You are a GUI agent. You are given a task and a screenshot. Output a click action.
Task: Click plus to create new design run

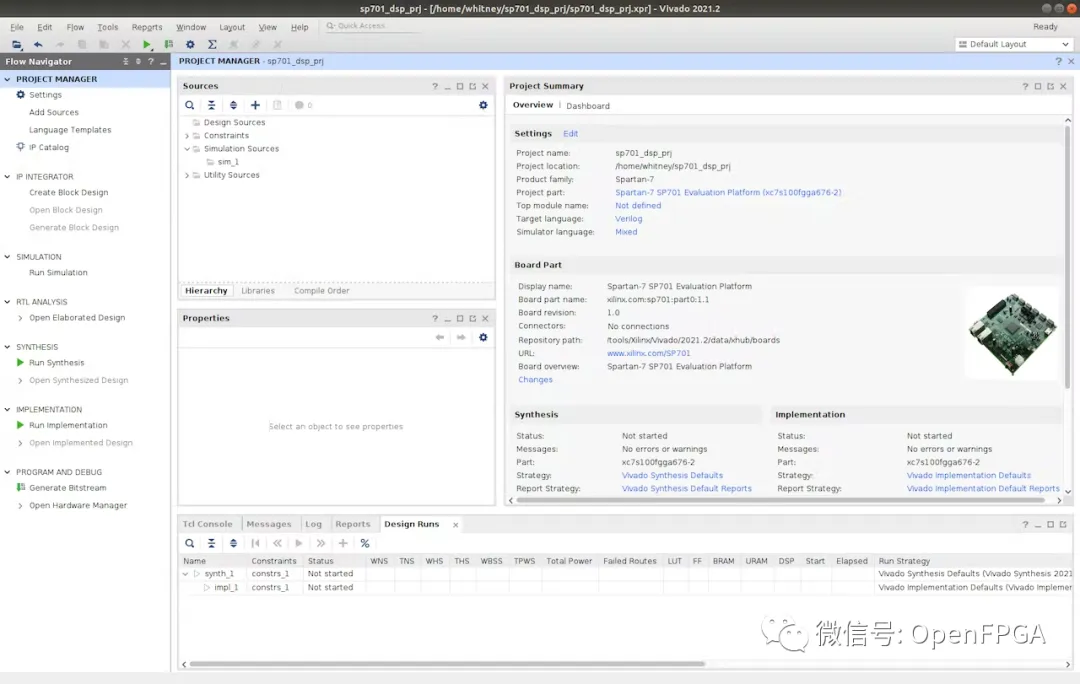coord(342,543)
